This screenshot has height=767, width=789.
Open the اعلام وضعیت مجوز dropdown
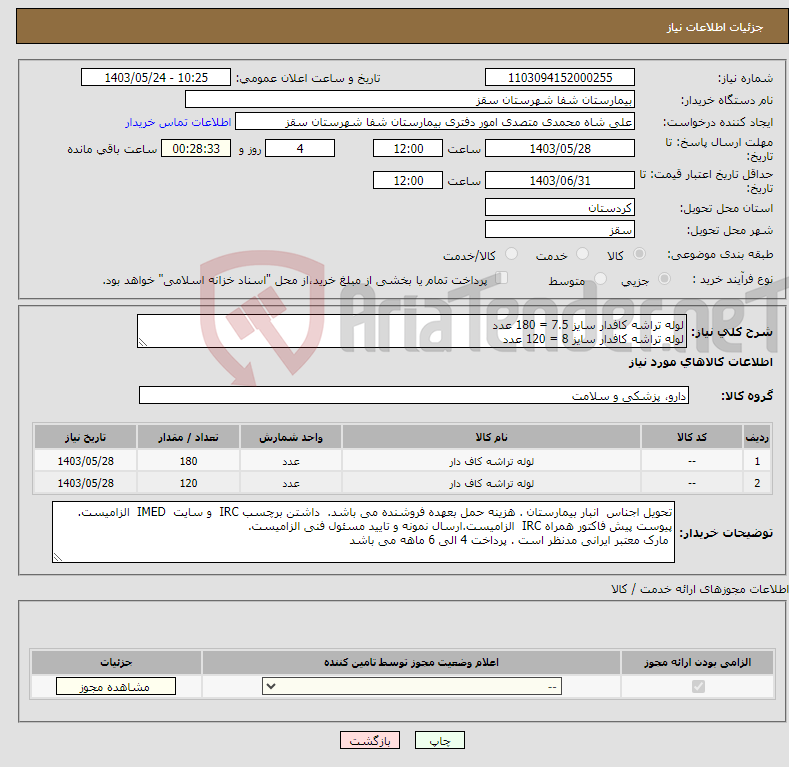(412, 686)
